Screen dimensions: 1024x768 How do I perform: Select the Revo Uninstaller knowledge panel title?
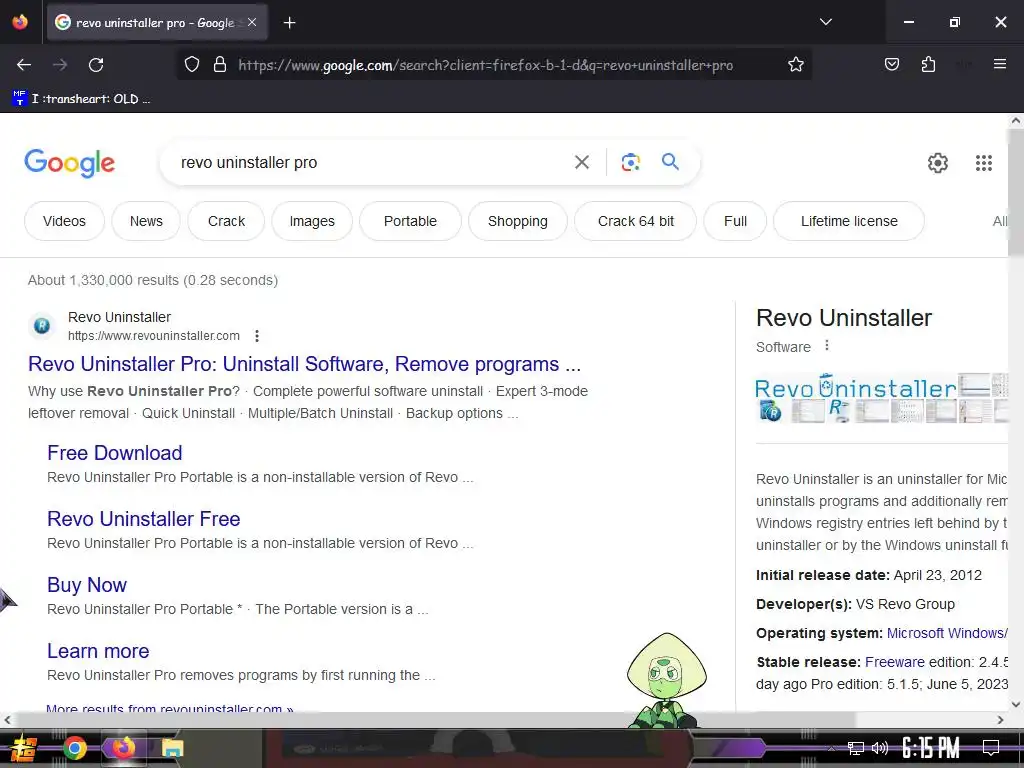[843, 318]
